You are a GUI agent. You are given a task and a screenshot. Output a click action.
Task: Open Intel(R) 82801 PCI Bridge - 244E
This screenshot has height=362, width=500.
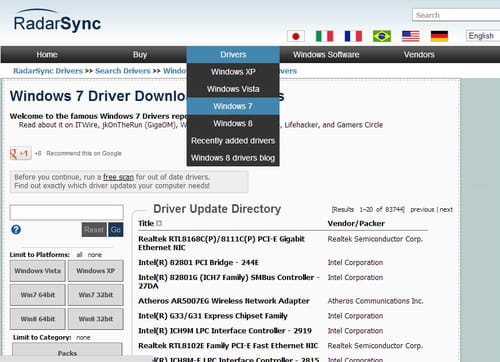coord(199,262)
